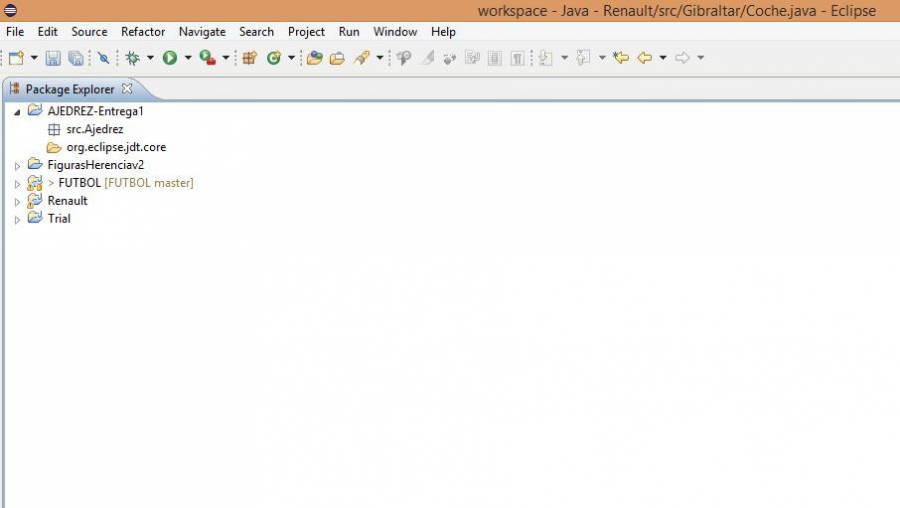
Task: Collapse the AJEDREZ-Entrega1 project tree
Action: [17, 112]
